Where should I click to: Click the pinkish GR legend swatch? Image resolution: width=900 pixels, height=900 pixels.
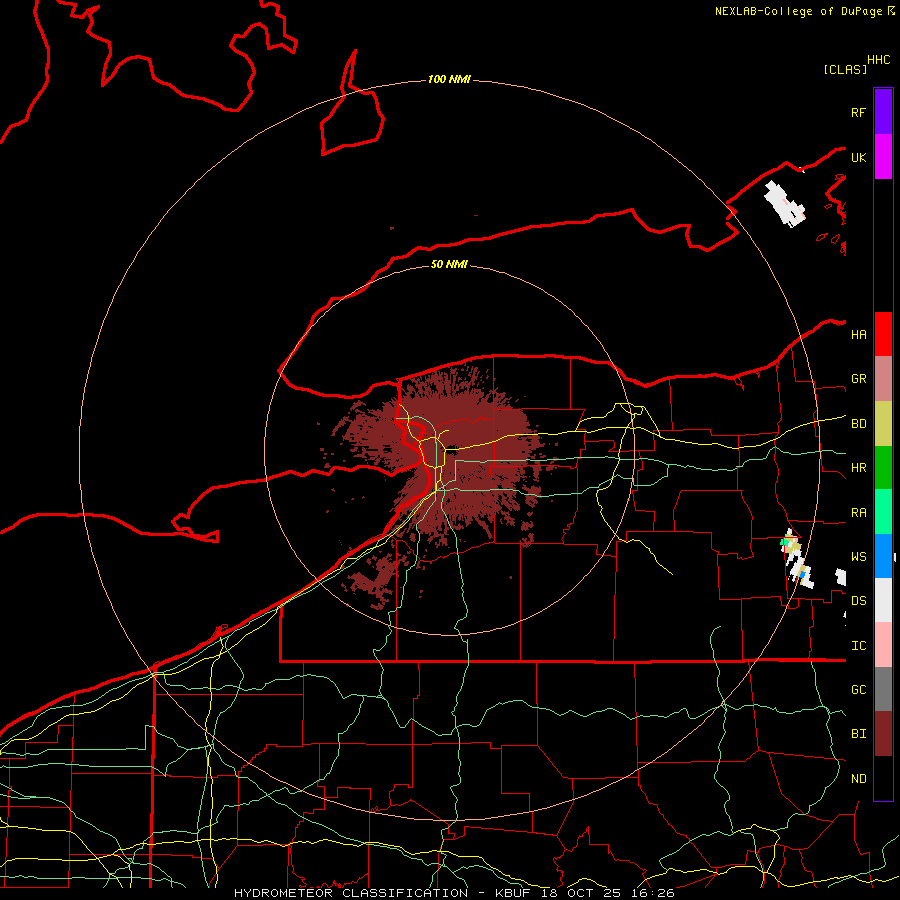point(883,379)
